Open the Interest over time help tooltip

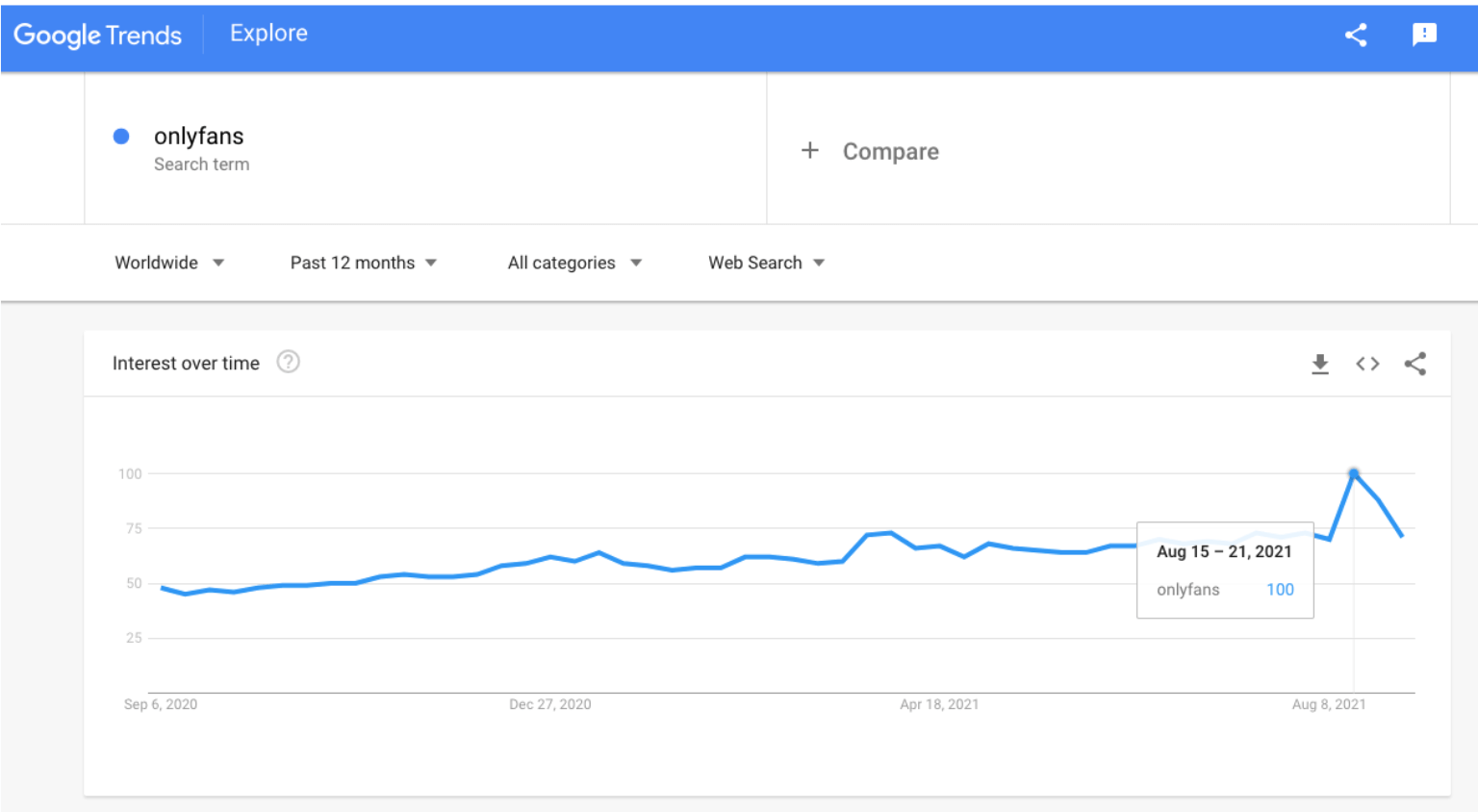click(288, 362)
